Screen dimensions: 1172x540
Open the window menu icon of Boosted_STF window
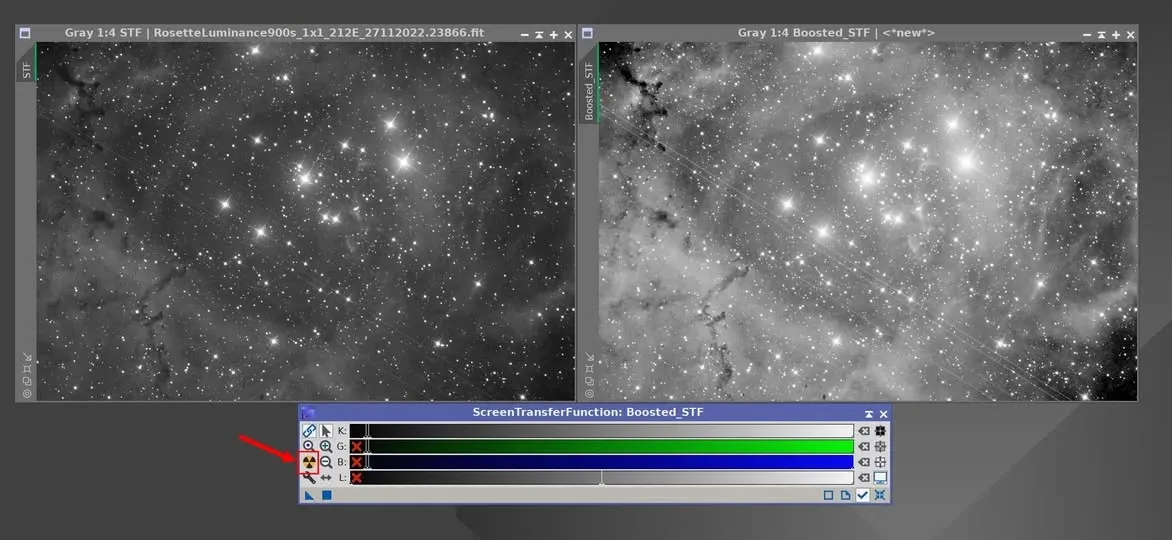(x=587, y=34)
